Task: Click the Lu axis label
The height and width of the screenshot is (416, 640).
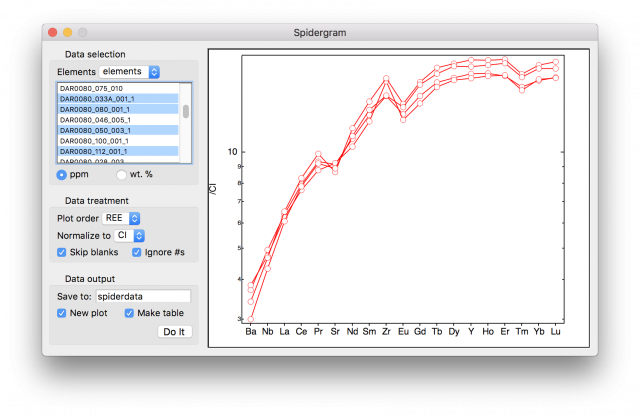Action: [x=556, y=331]
